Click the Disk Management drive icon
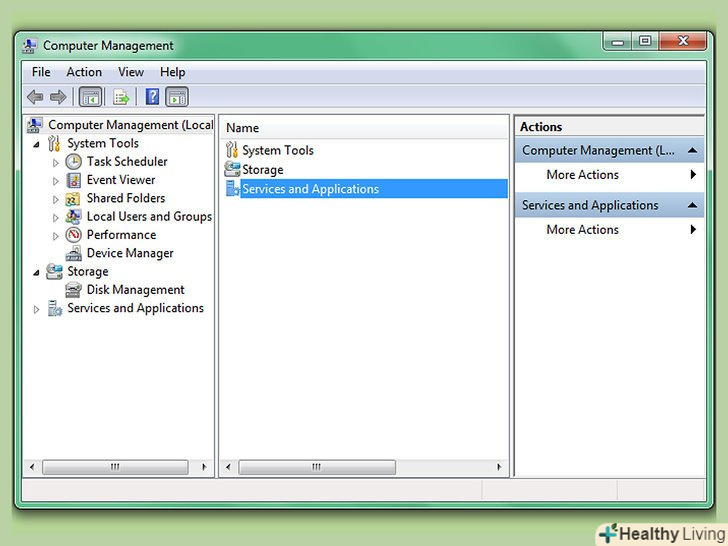728x546 pixels. (x=73, y=290)
